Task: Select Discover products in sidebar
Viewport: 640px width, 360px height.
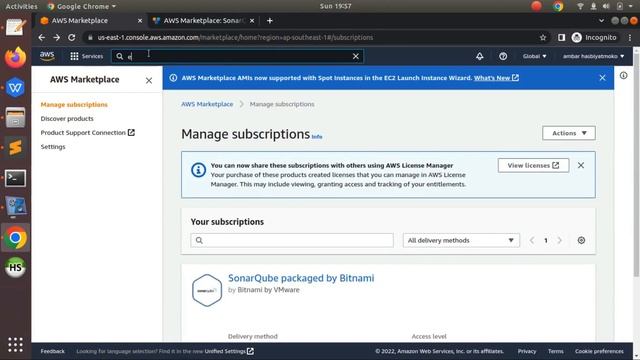Action: (67, 118)
